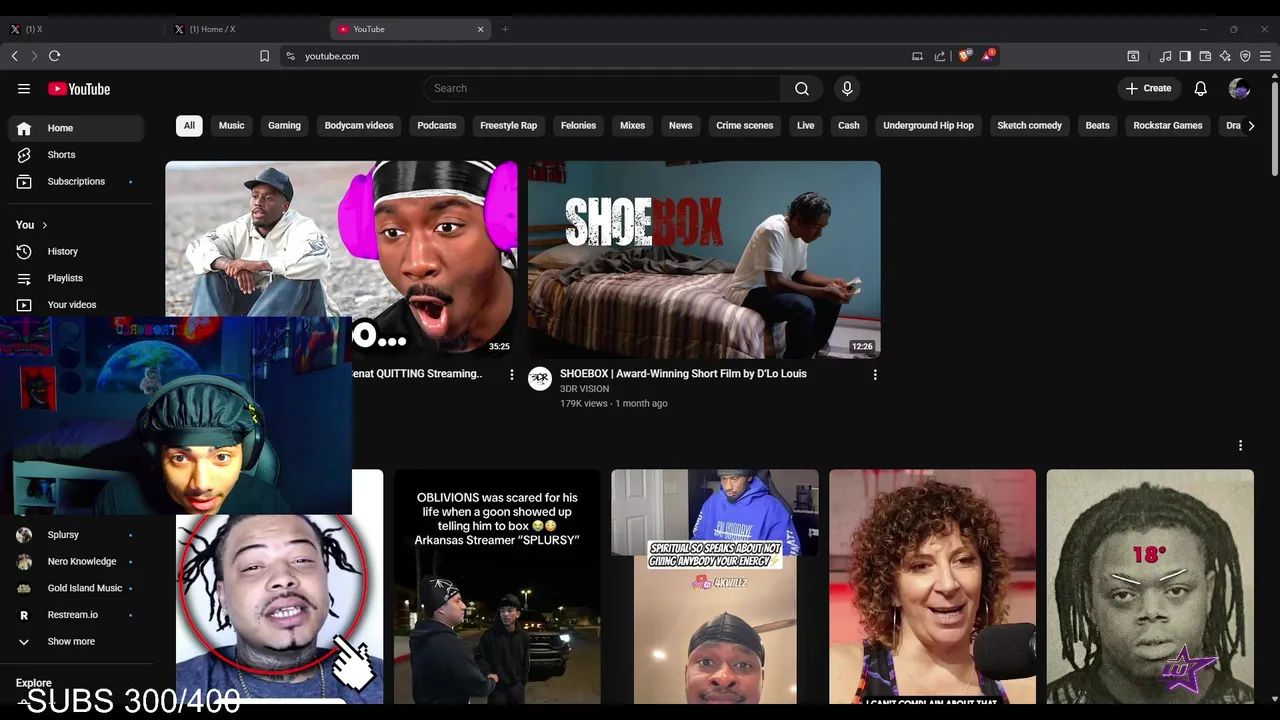Click the YouTube search field
This screenshot has width=1280, height=720.
pos(602,88)
